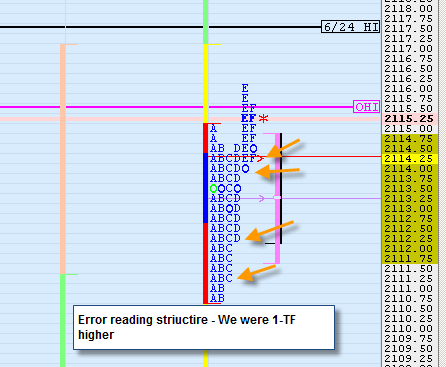Click price 2117.50 on the scale
446x367 pixels.
(409, 29)
